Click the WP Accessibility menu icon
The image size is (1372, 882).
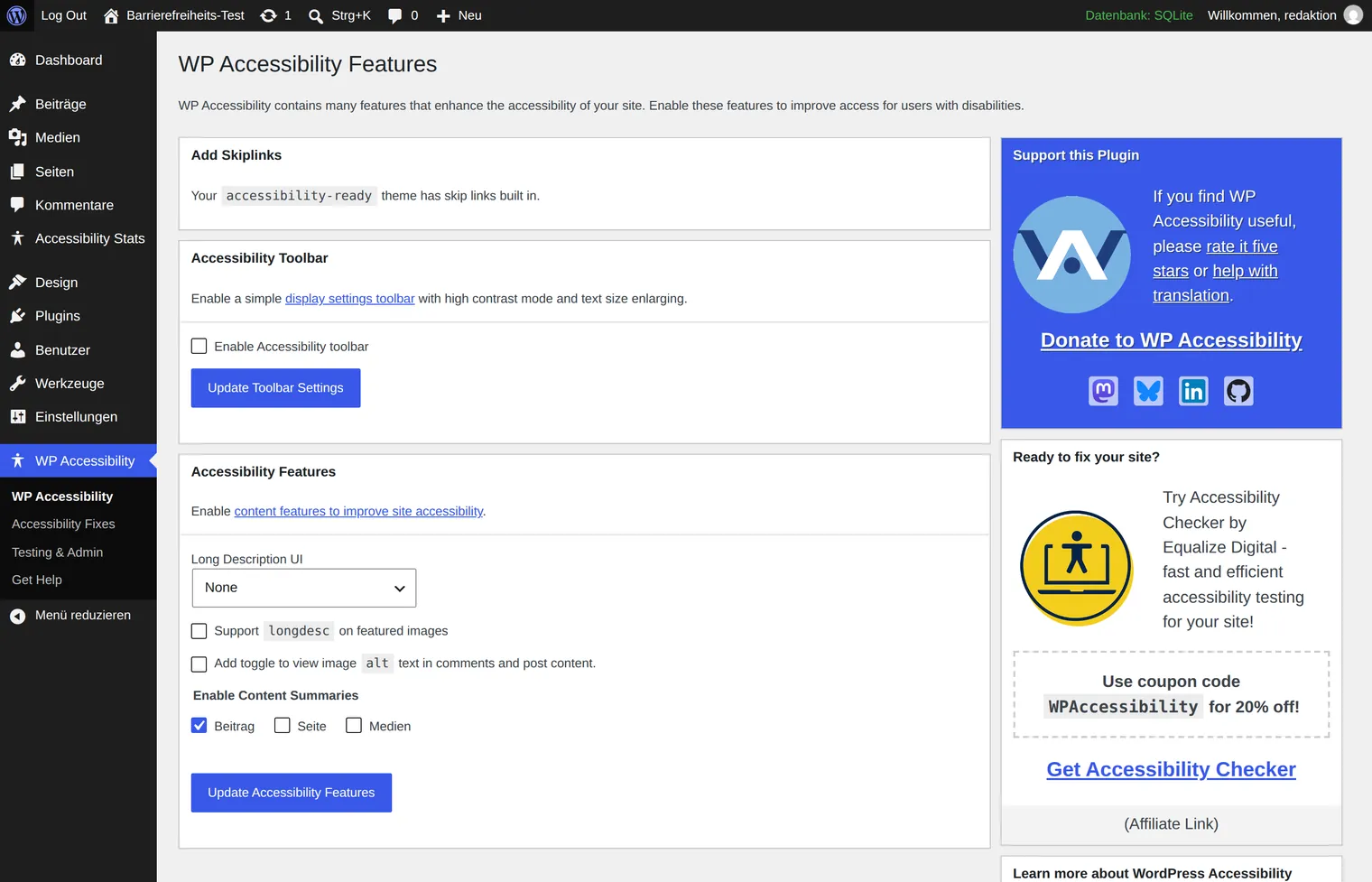point(17,461)
